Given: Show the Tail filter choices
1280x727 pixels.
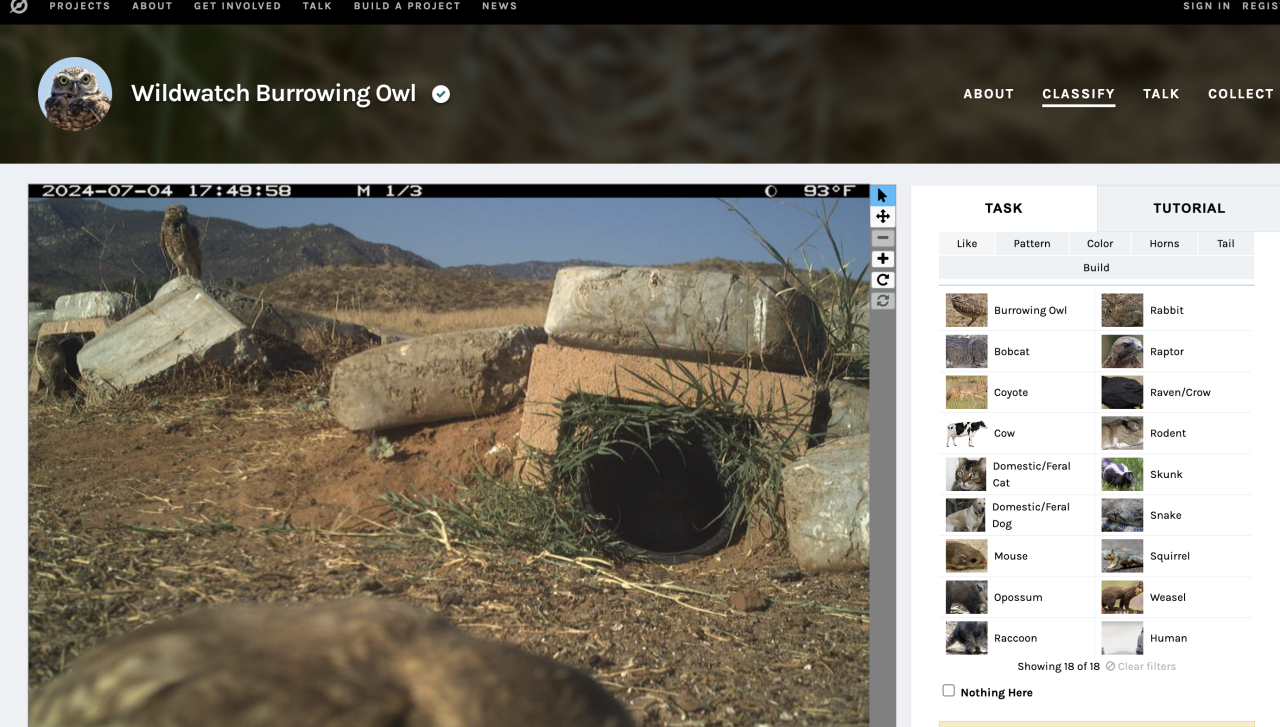Looking at the screenshot, I should pos(1226,243).
